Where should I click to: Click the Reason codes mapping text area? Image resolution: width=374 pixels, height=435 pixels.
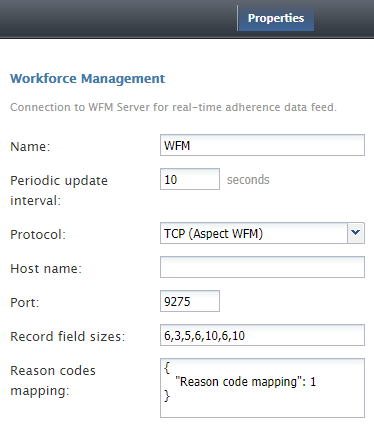point(262,388)
